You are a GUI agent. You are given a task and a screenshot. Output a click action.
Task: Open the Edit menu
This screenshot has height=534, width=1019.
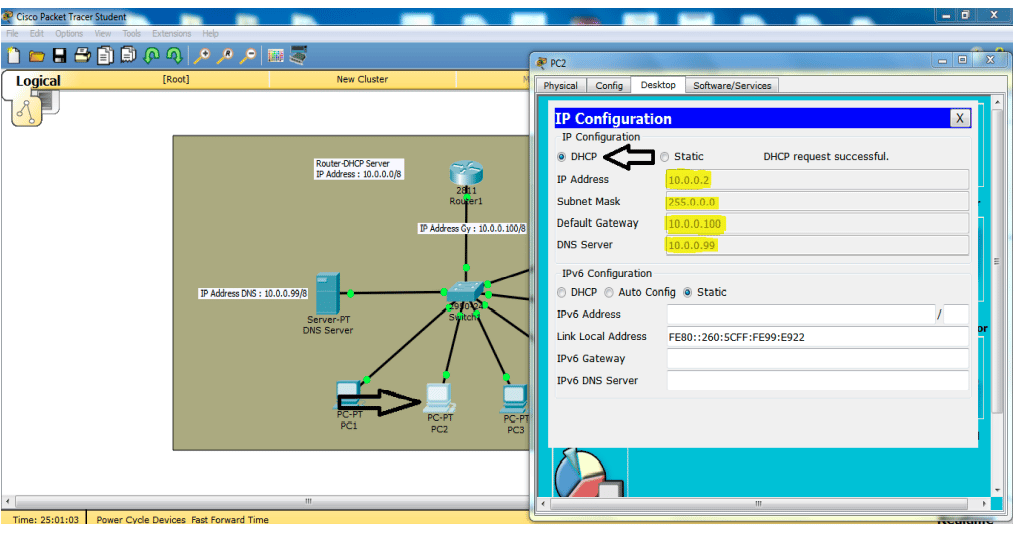36,34
